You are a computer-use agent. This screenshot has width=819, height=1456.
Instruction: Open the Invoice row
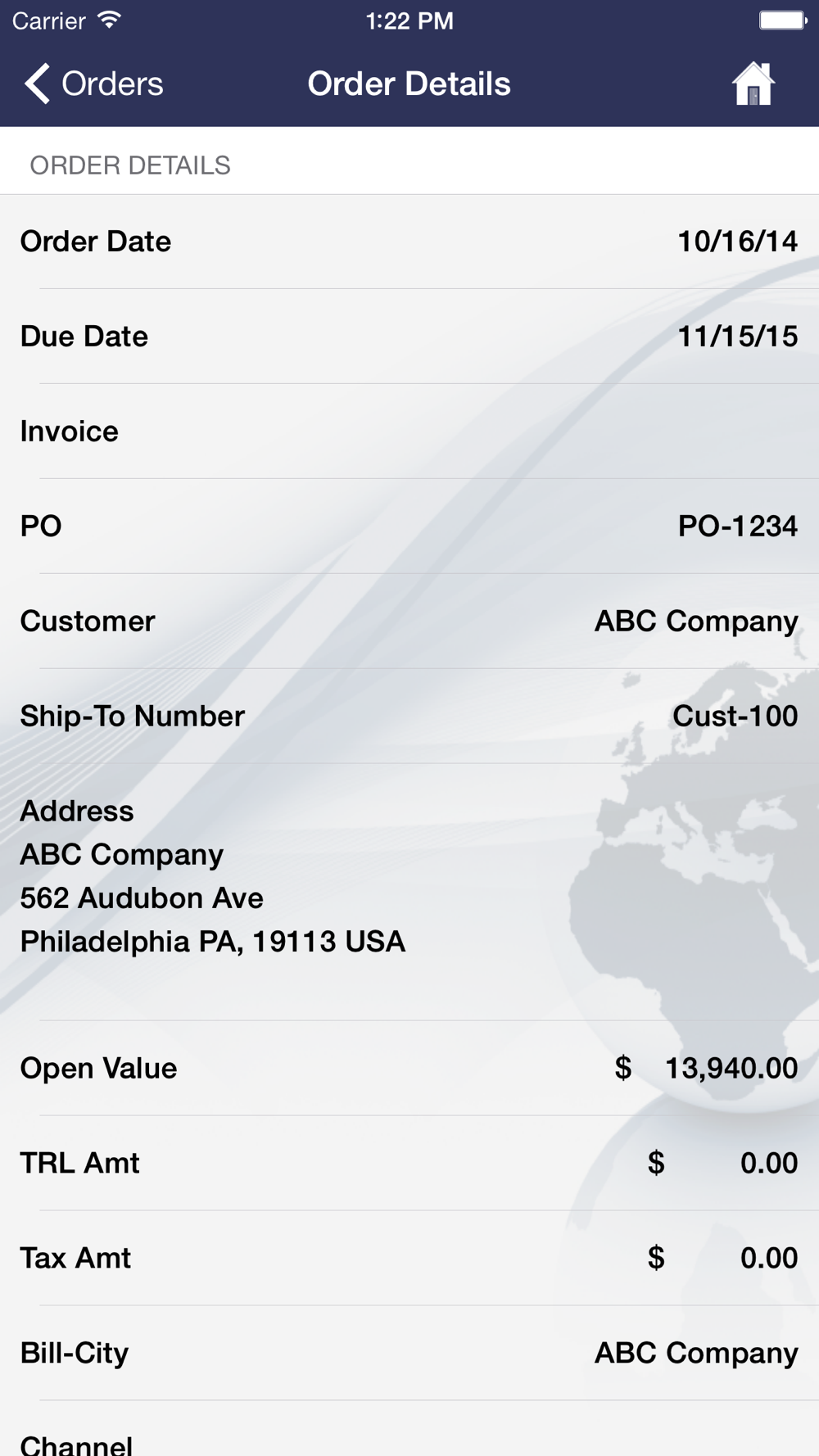(x=409, y=432)
